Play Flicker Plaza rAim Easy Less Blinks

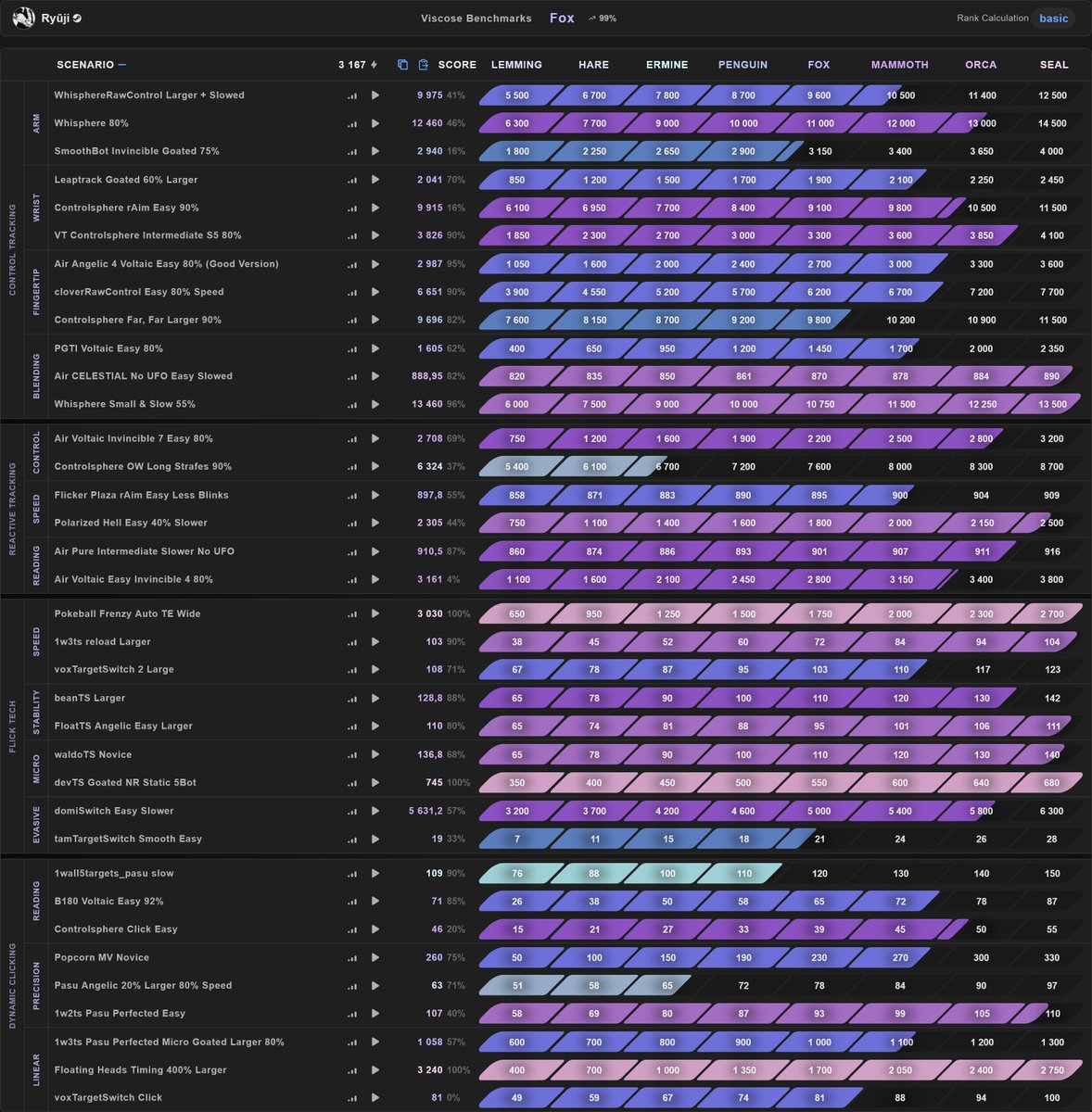pos(375,495)
